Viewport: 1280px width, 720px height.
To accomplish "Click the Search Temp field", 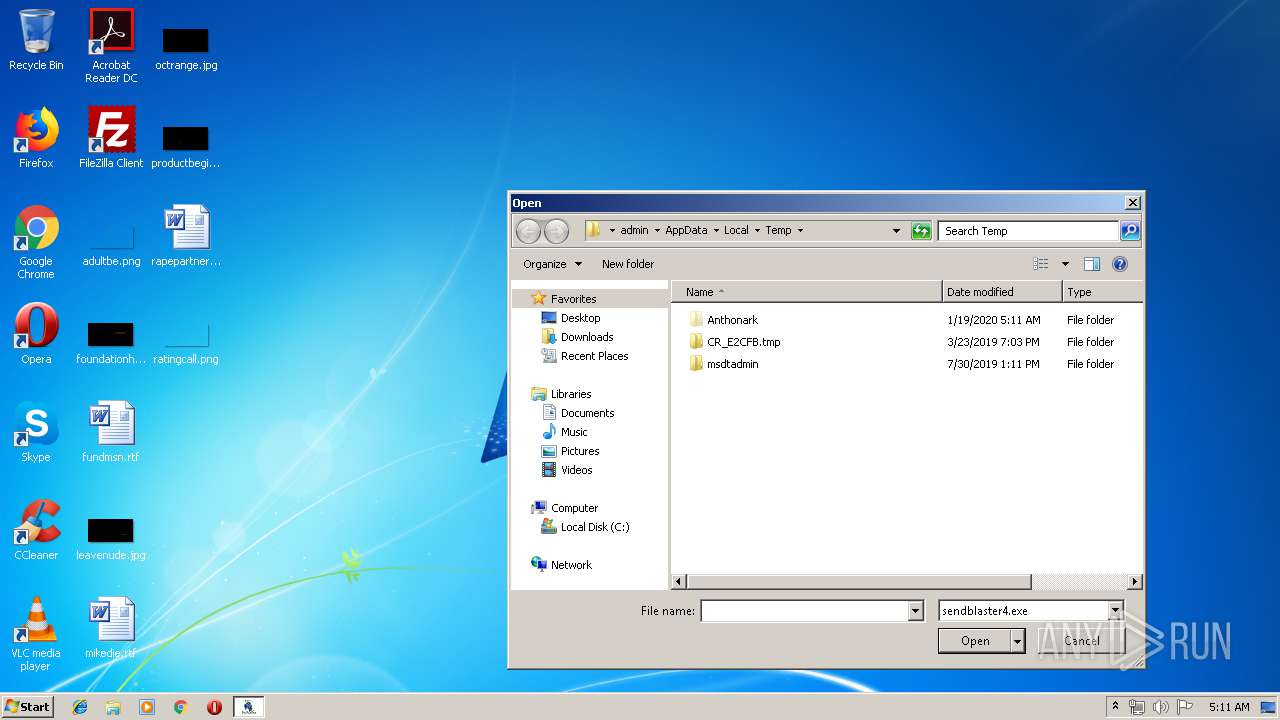I will pos(1028,231).
